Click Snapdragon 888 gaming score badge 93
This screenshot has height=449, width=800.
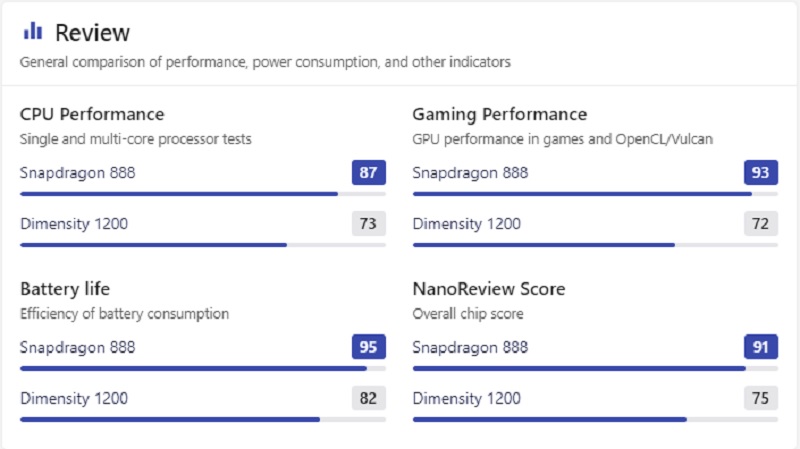click(x=761, y=173)
